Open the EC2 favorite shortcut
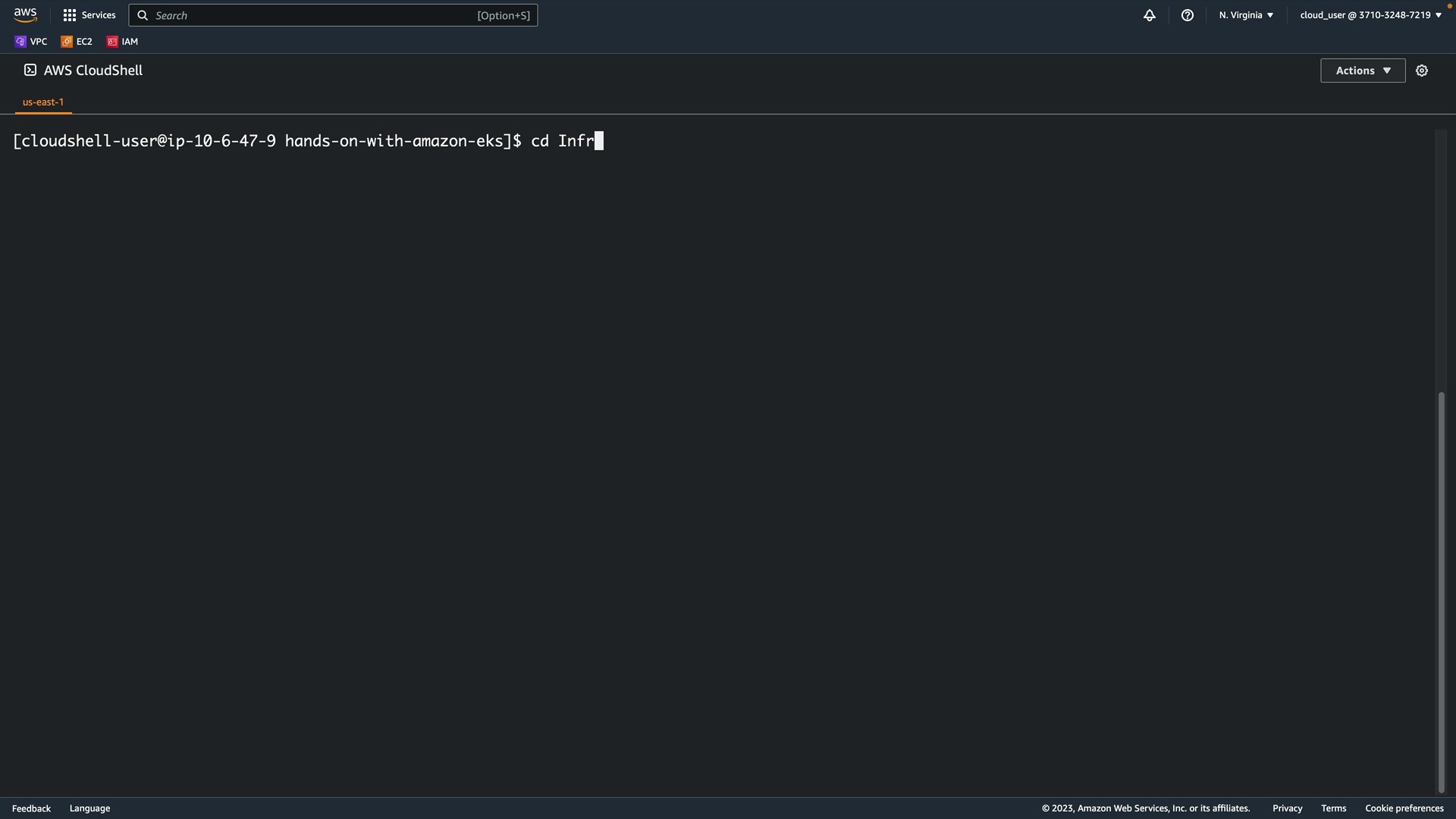 pyautogui.click(x=77, y=42)
